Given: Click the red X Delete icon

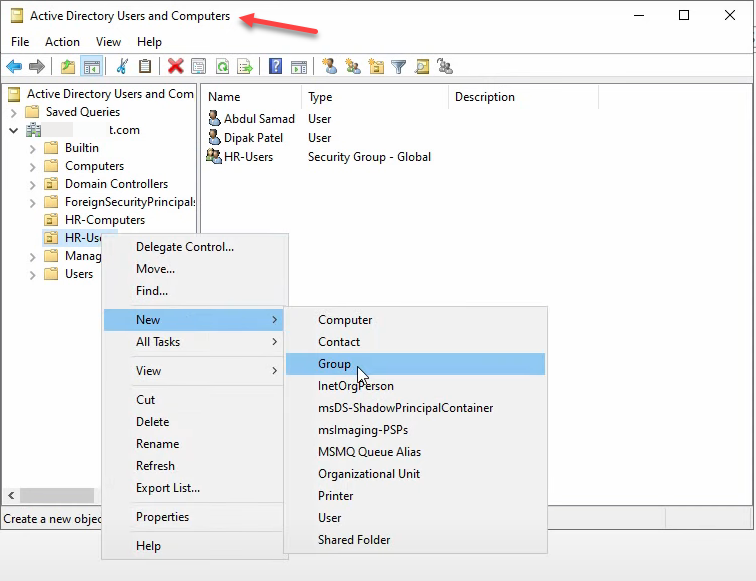Looking at the screenshot, I should pyautogui.click(x=176, y=66).
